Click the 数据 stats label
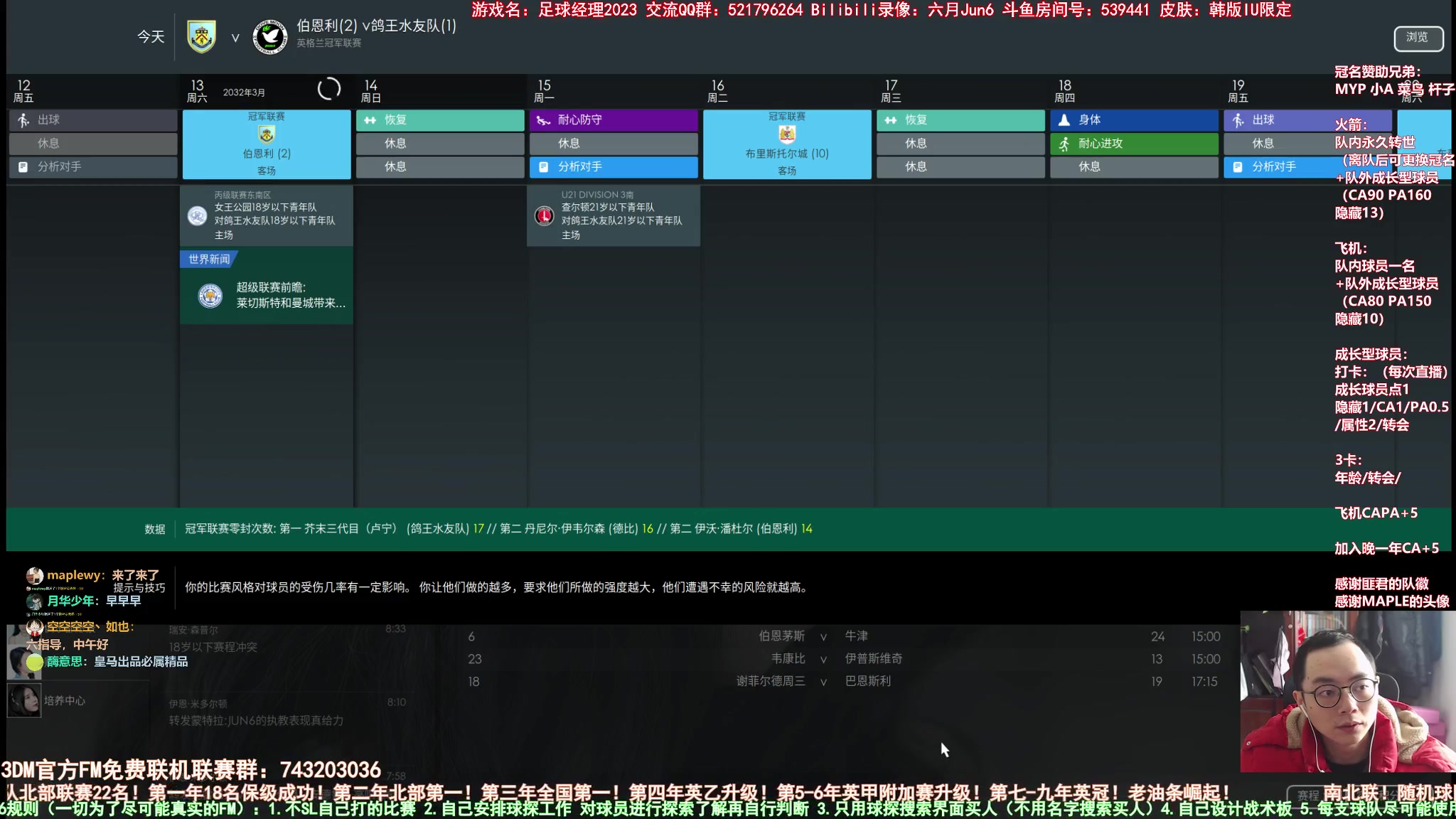The width and height of the screenshot is (1456, 819). point(155,529)
